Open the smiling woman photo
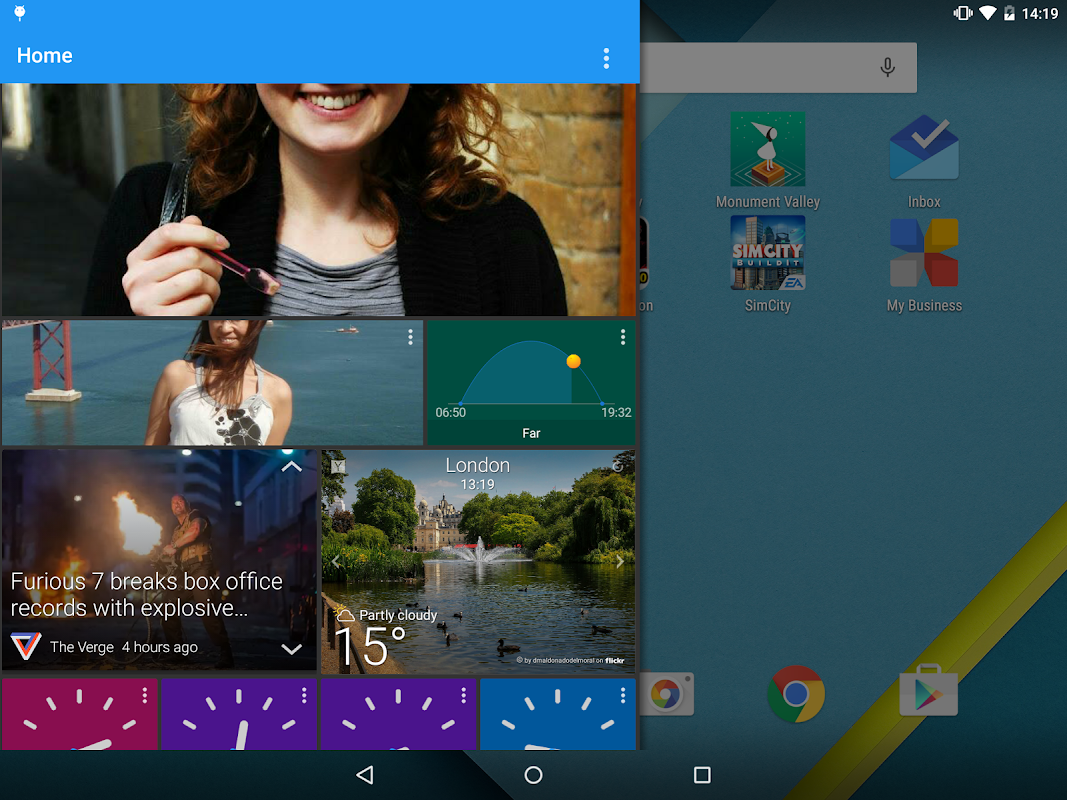Image resolution: width=1067 pixels, height=800 pixels. pyautogui.click(x=318, y=199)
